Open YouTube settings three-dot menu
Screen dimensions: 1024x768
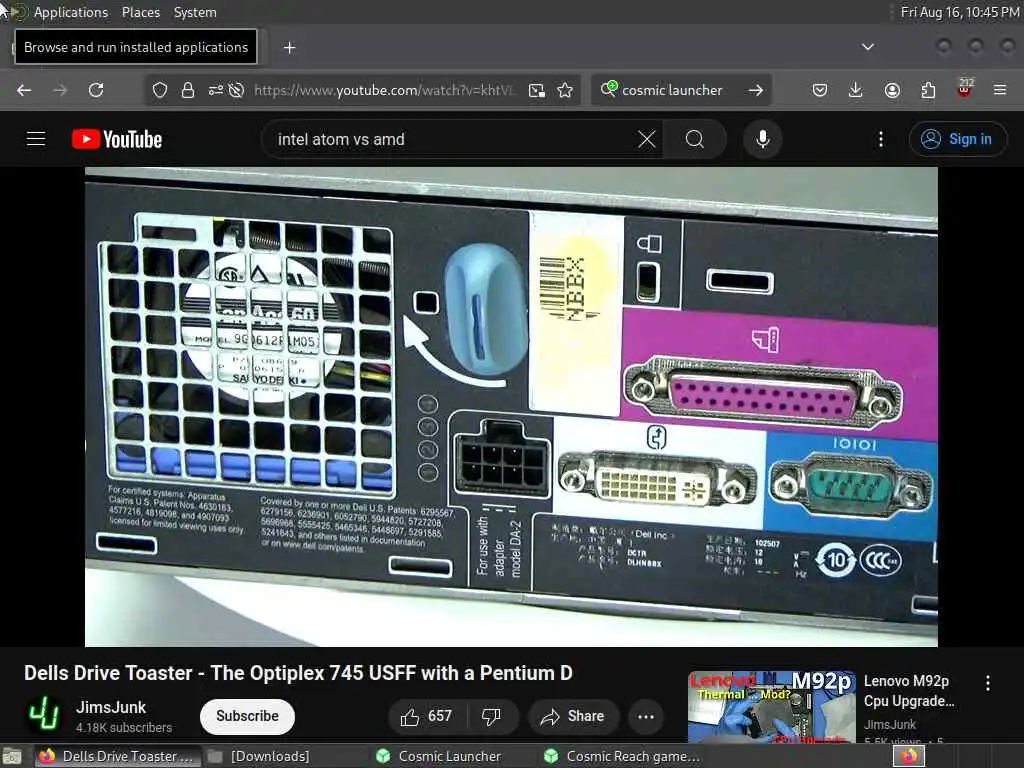coord(881,139)
